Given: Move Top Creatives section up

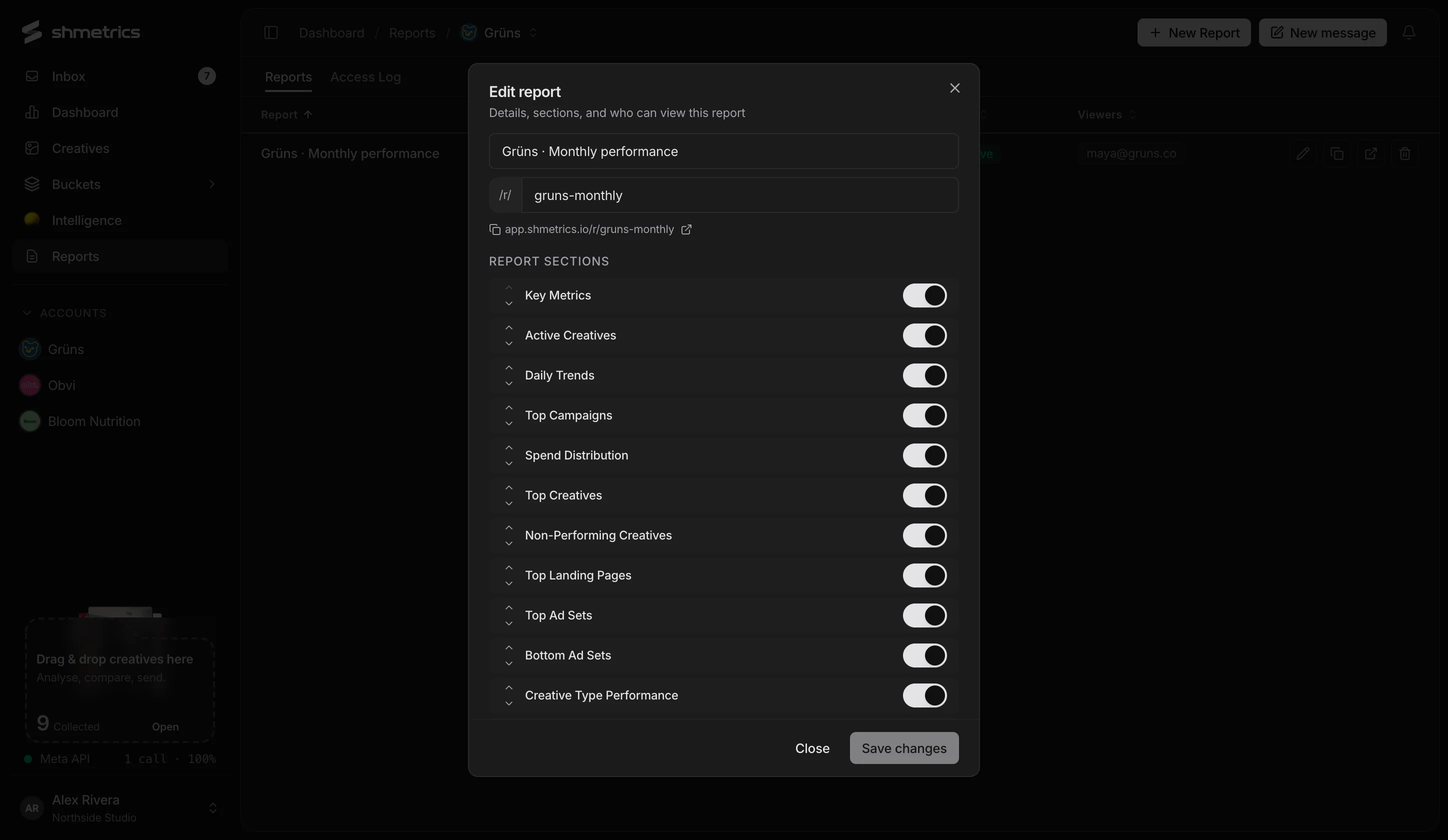Looking at the screenshot, I should point(508,488).
